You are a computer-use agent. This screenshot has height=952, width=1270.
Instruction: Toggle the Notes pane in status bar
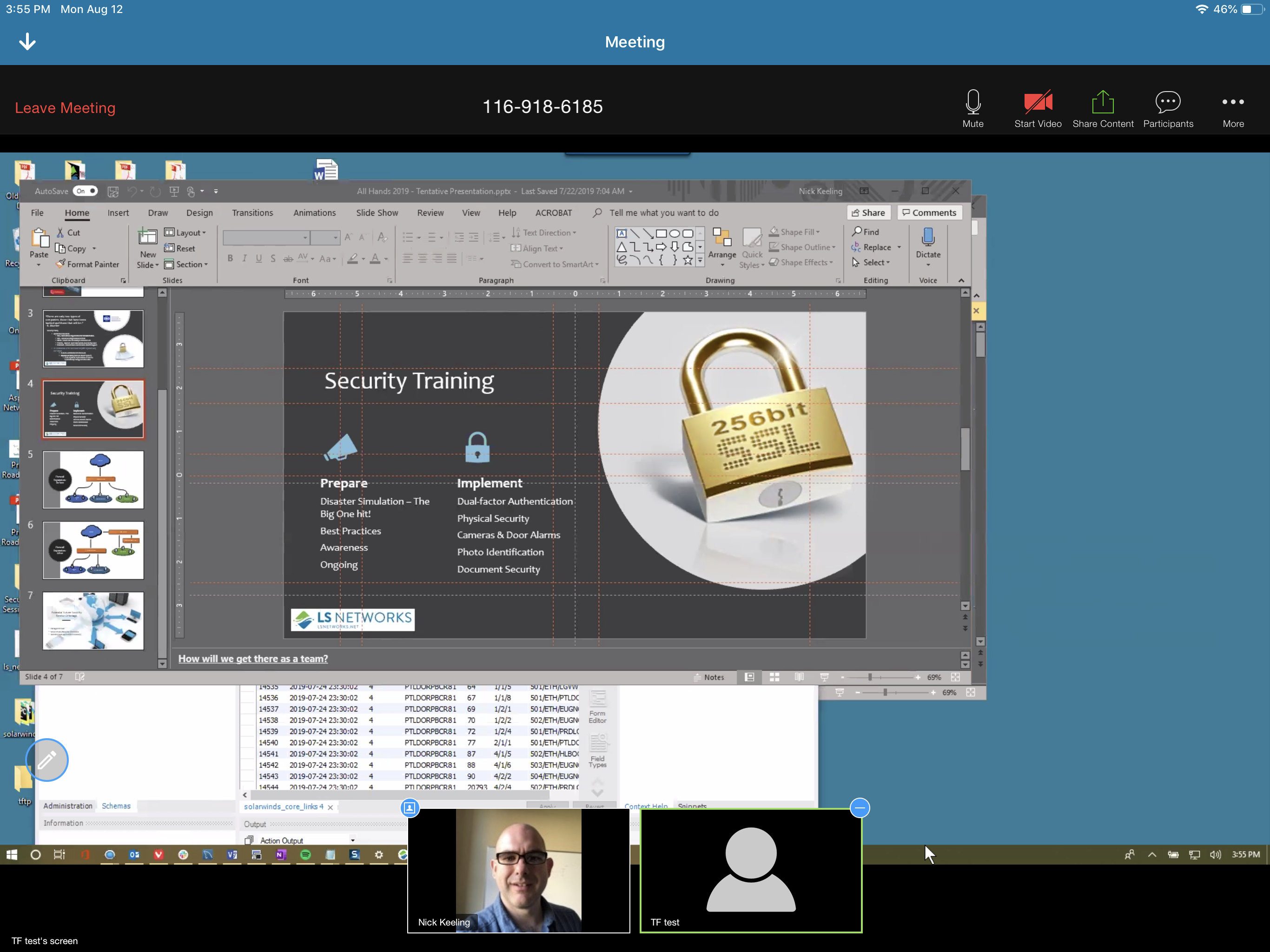pyautogui.click(x=709, y=677)
